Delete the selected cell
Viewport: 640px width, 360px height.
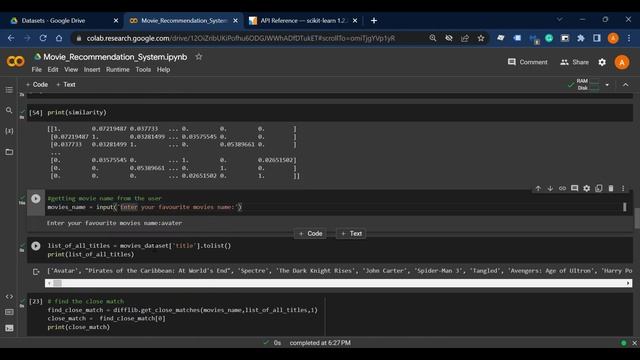(x=611, y=188)
